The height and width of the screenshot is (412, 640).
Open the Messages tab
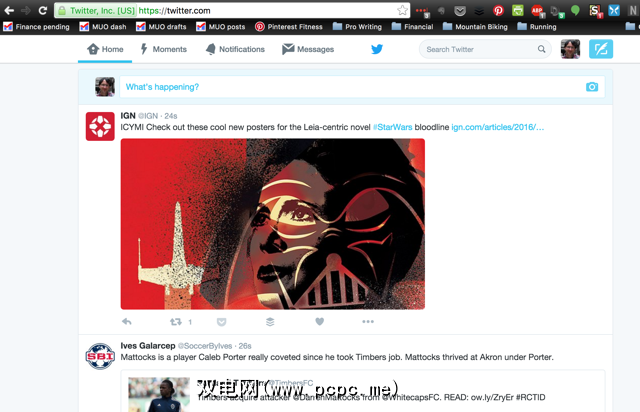pos(308,49)
